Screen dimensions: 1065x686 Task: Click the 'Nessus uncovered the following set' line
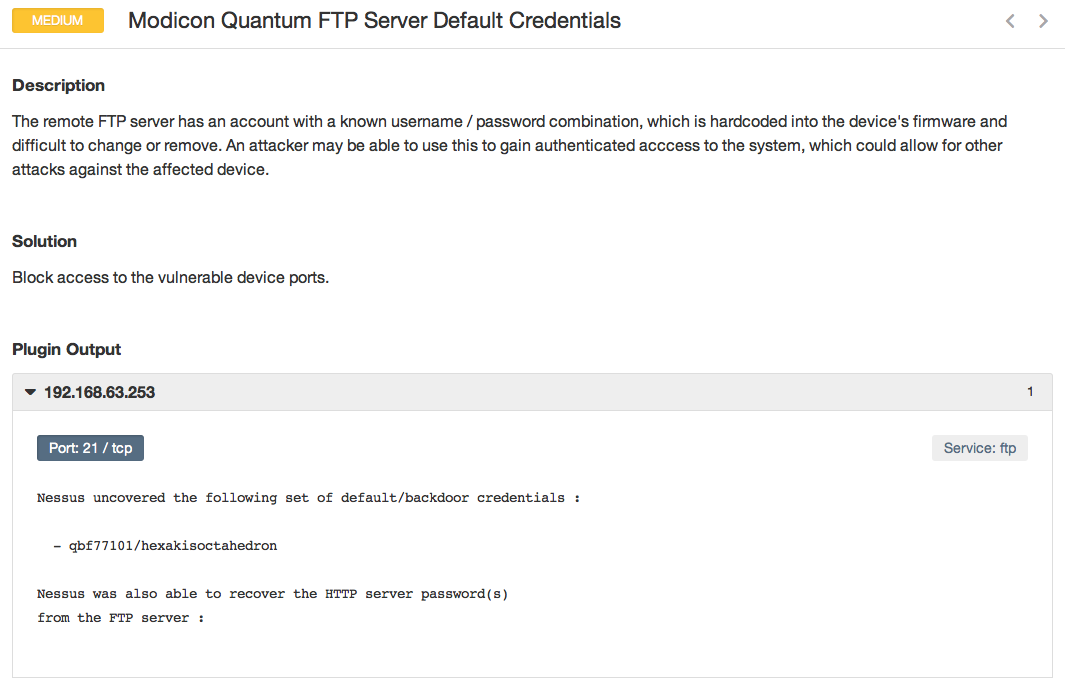[x=308, y=498]
